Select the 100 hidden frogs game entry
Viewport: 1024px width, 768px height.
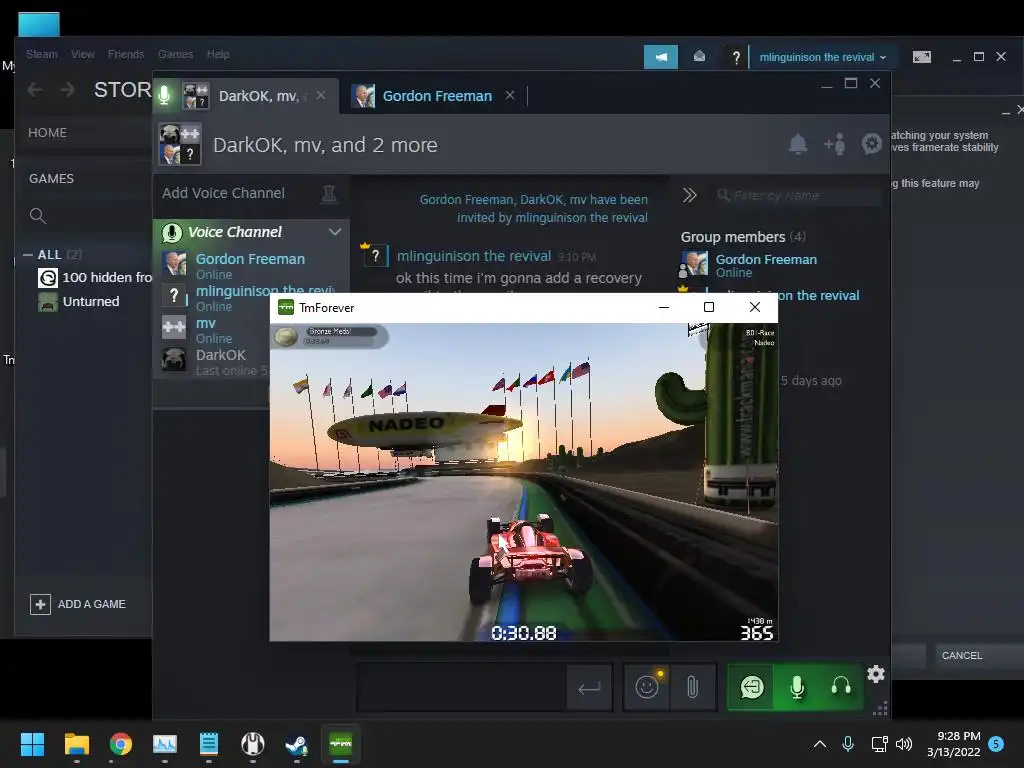coord(95,278)
